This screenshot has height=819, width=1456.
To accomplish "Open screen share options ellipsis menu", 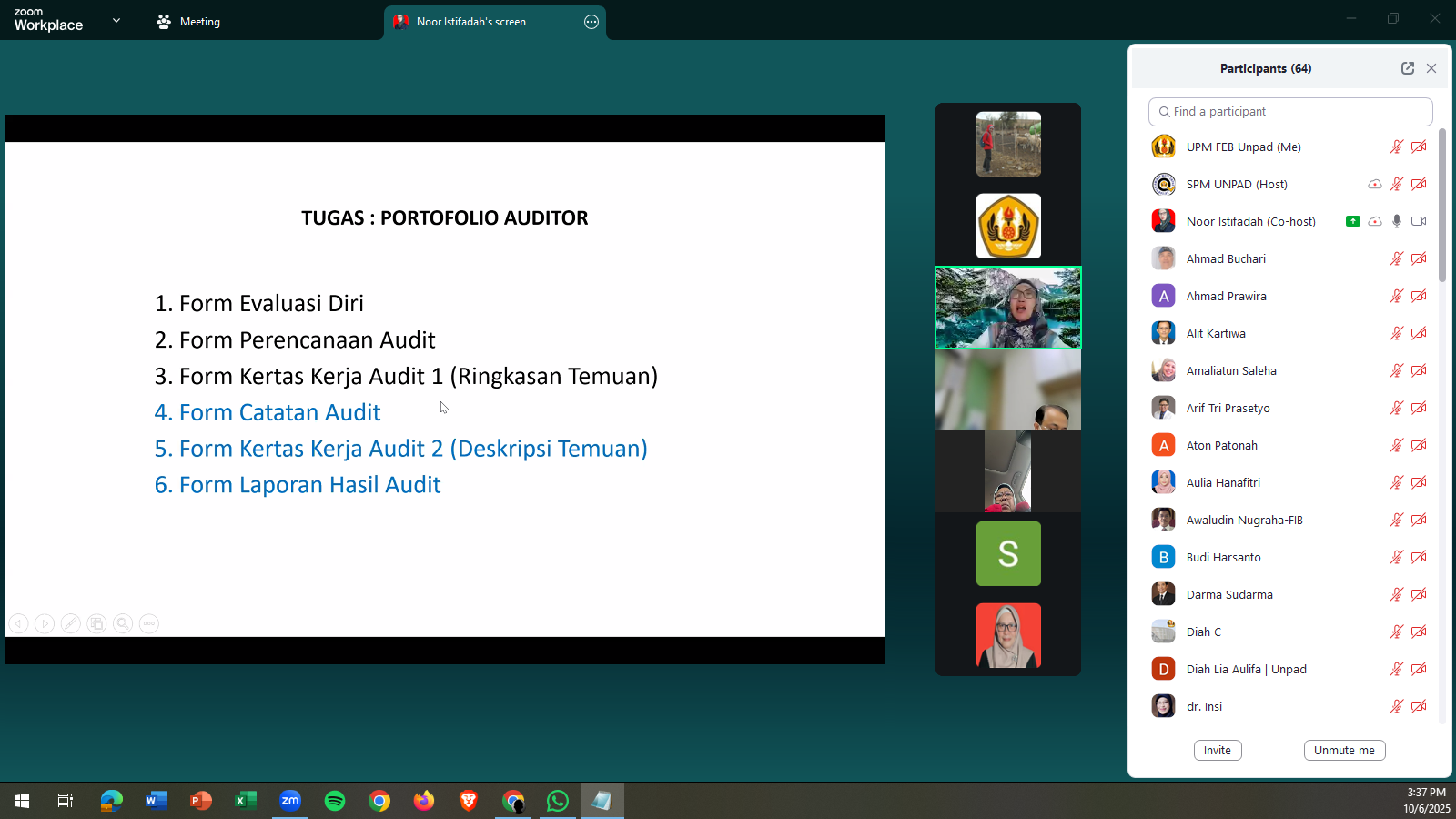I will (x=591, y=22).
